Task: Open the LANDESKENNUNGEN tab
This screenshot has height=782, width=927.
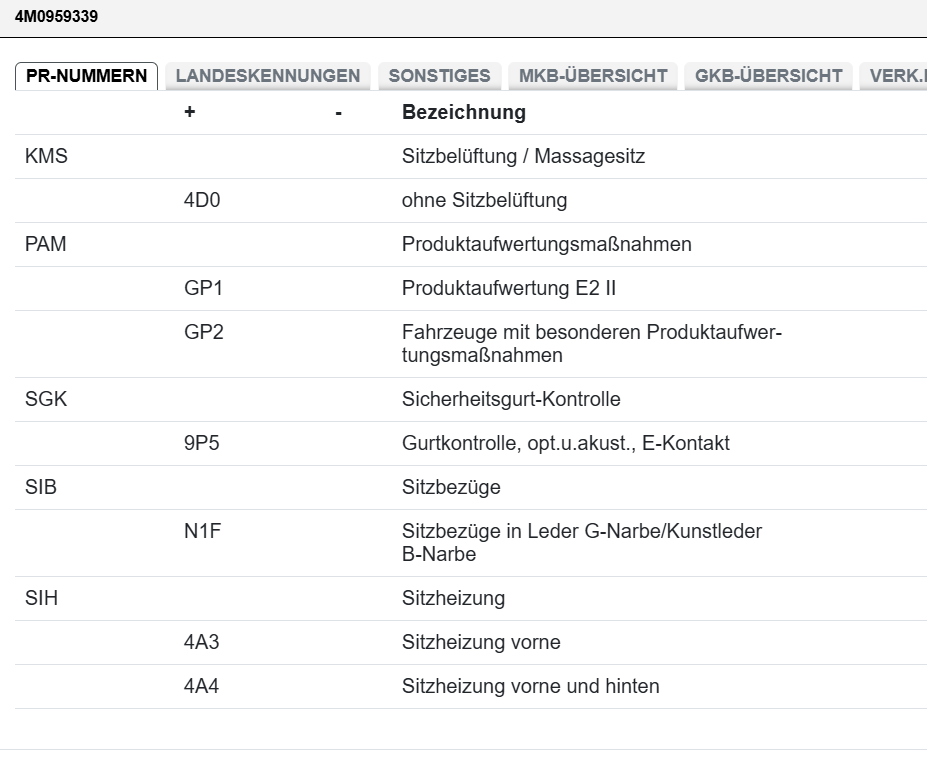Action: point(267,76)
